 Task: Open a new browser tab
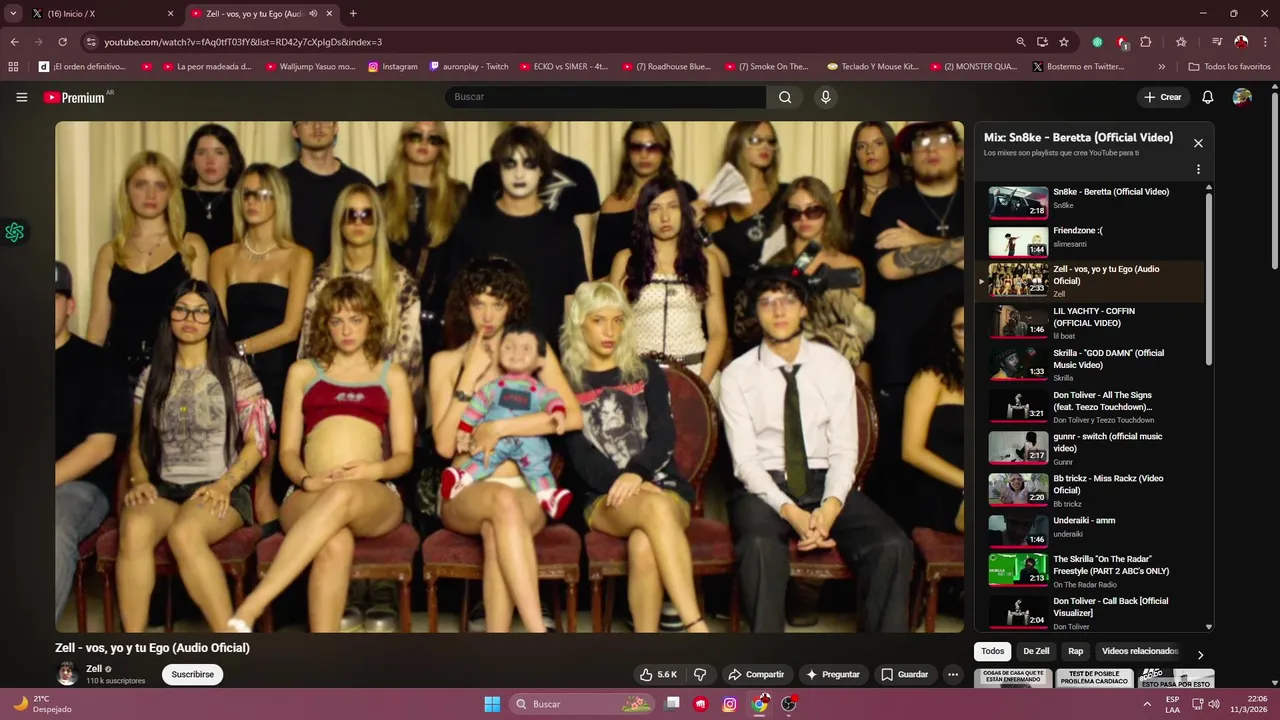pos(353,14)
